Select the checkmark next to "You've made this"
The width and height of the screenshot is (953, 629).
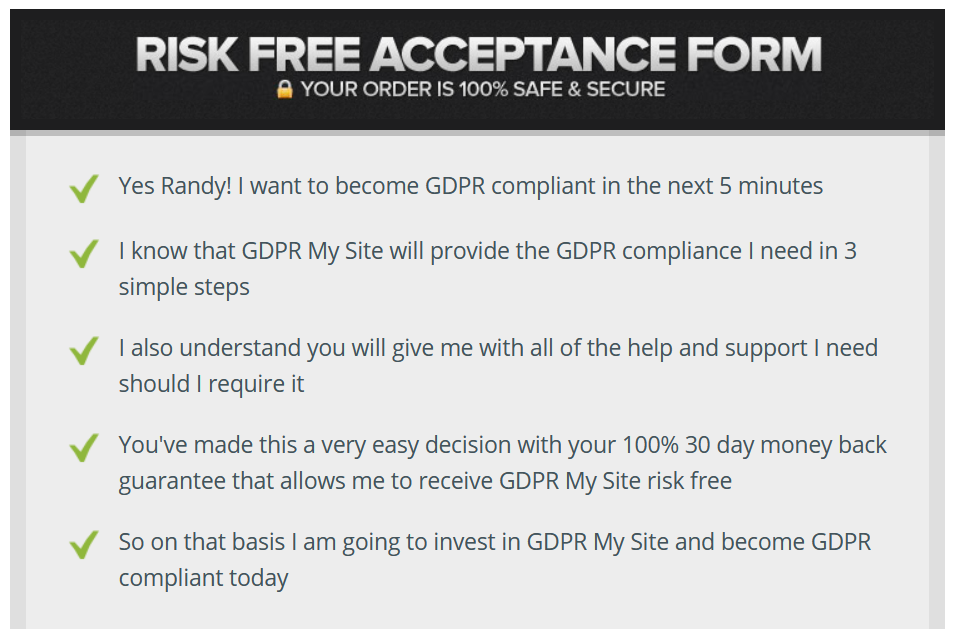tap(84, 447)
